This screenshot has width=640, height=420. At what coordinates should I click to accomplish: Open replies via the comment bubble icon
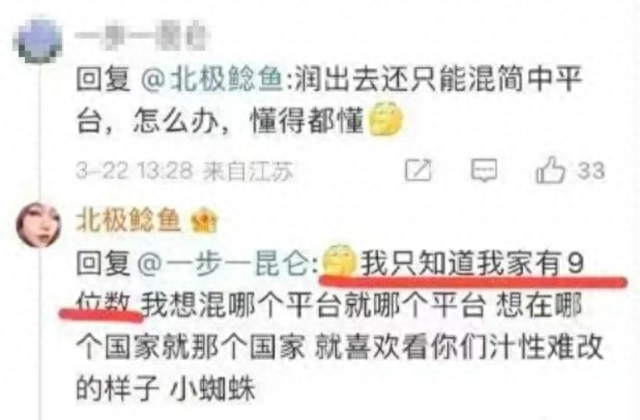[484, 170]
